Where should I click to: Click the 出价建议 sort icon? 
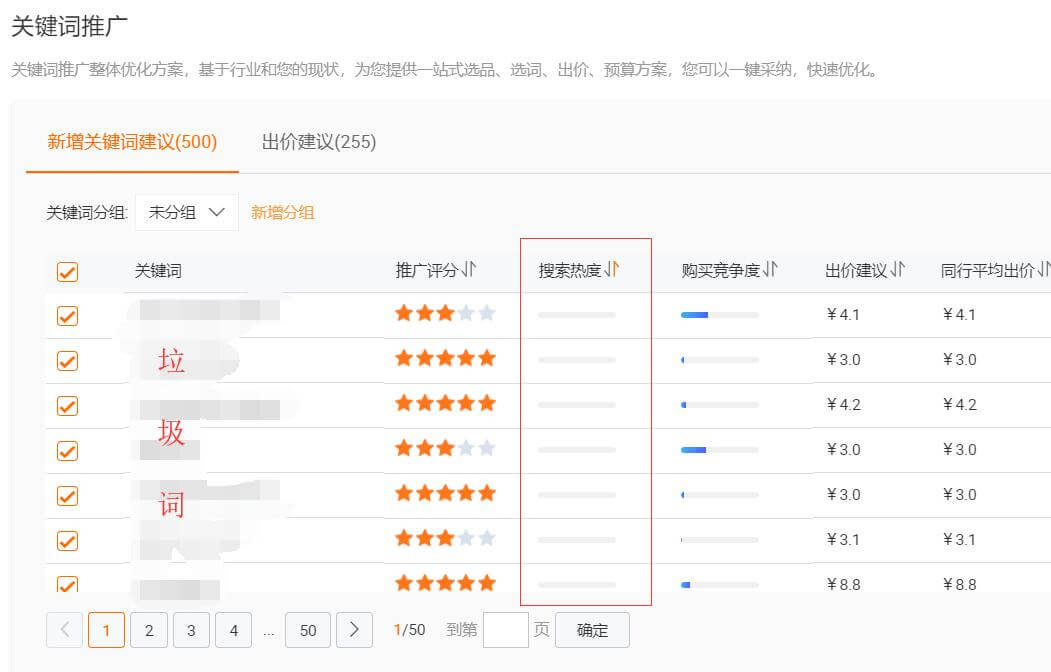tap(898, 270)
